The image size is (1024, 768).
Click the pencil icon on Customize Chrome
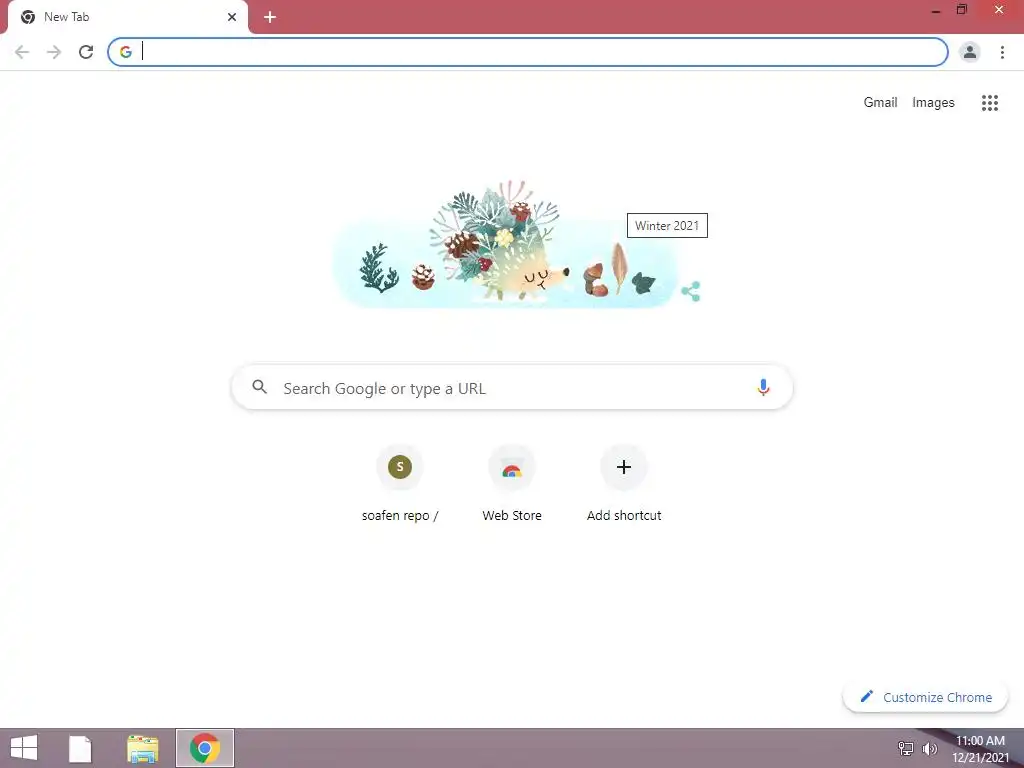867,696
